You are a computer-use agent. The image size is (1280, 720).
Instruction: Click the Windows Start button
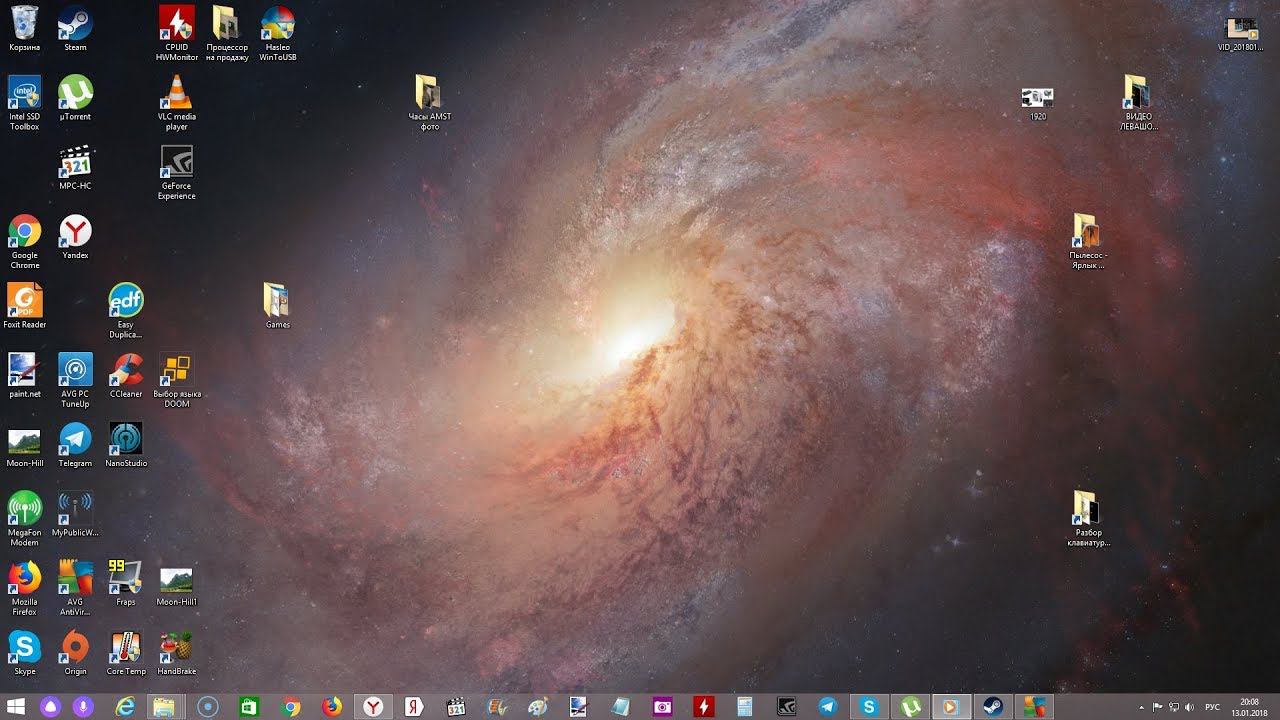[16, 707]
